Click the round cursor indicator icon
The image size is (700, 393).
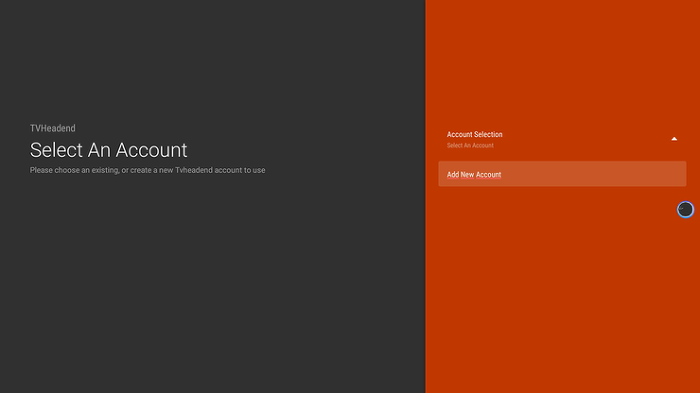tap(685, 209)
